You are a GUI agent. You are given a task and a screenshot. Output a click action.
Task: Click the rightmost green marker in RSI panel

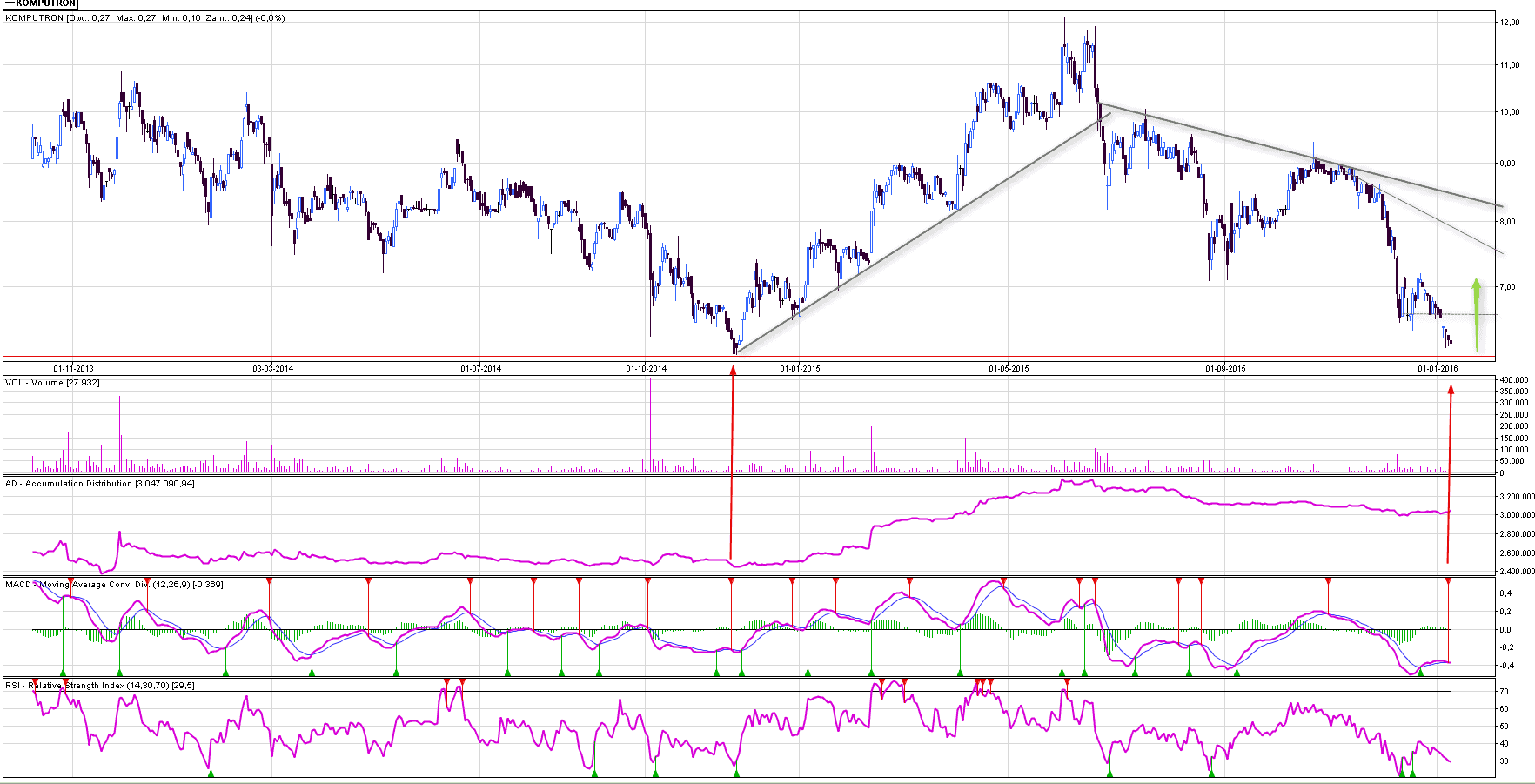click(x=1412, y=773)
